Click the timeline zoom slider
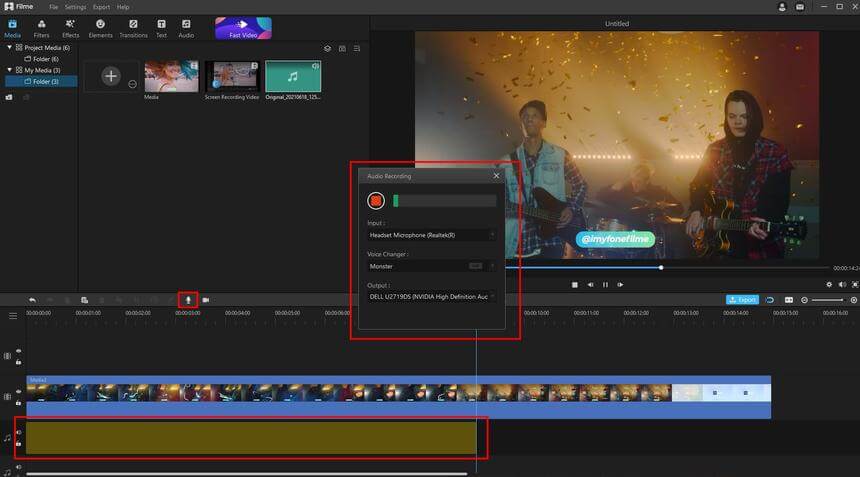 pyautogui.click(x=828, y=300)
